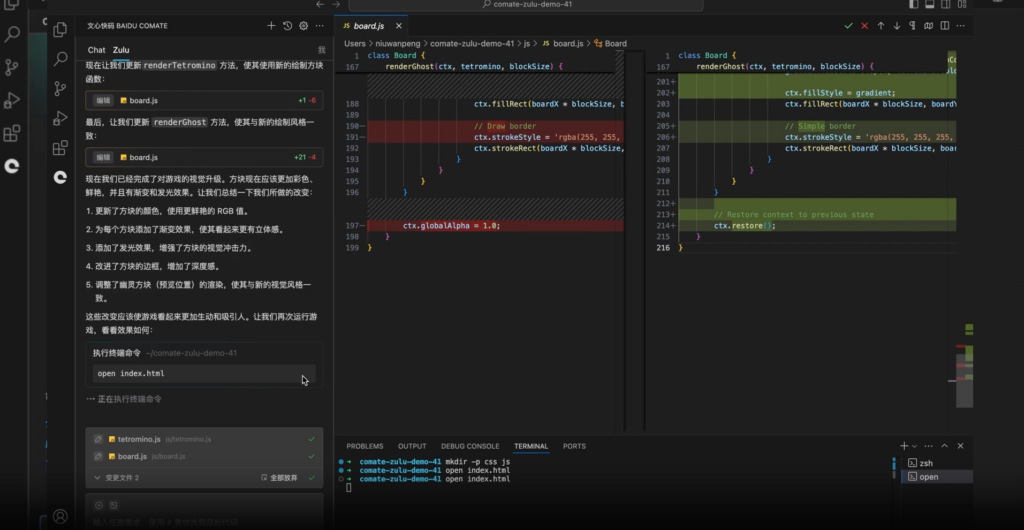Open Run and Debug in front window activity bar
Screen dimensions: 1024x530
pyautogui.click(x=60, y=118)
